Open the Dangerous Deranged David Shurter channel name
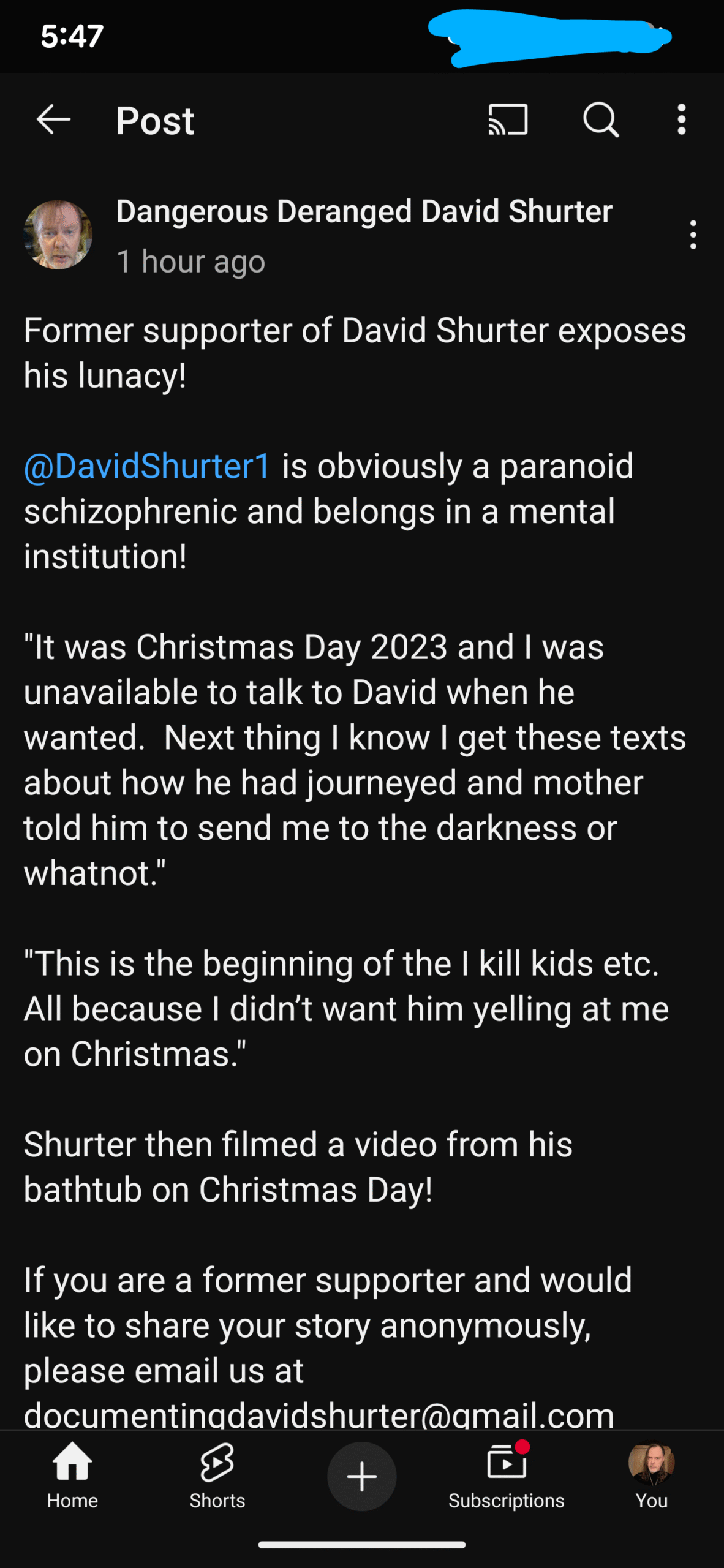This screenshot has width=724, height=1568. point(364,211)
